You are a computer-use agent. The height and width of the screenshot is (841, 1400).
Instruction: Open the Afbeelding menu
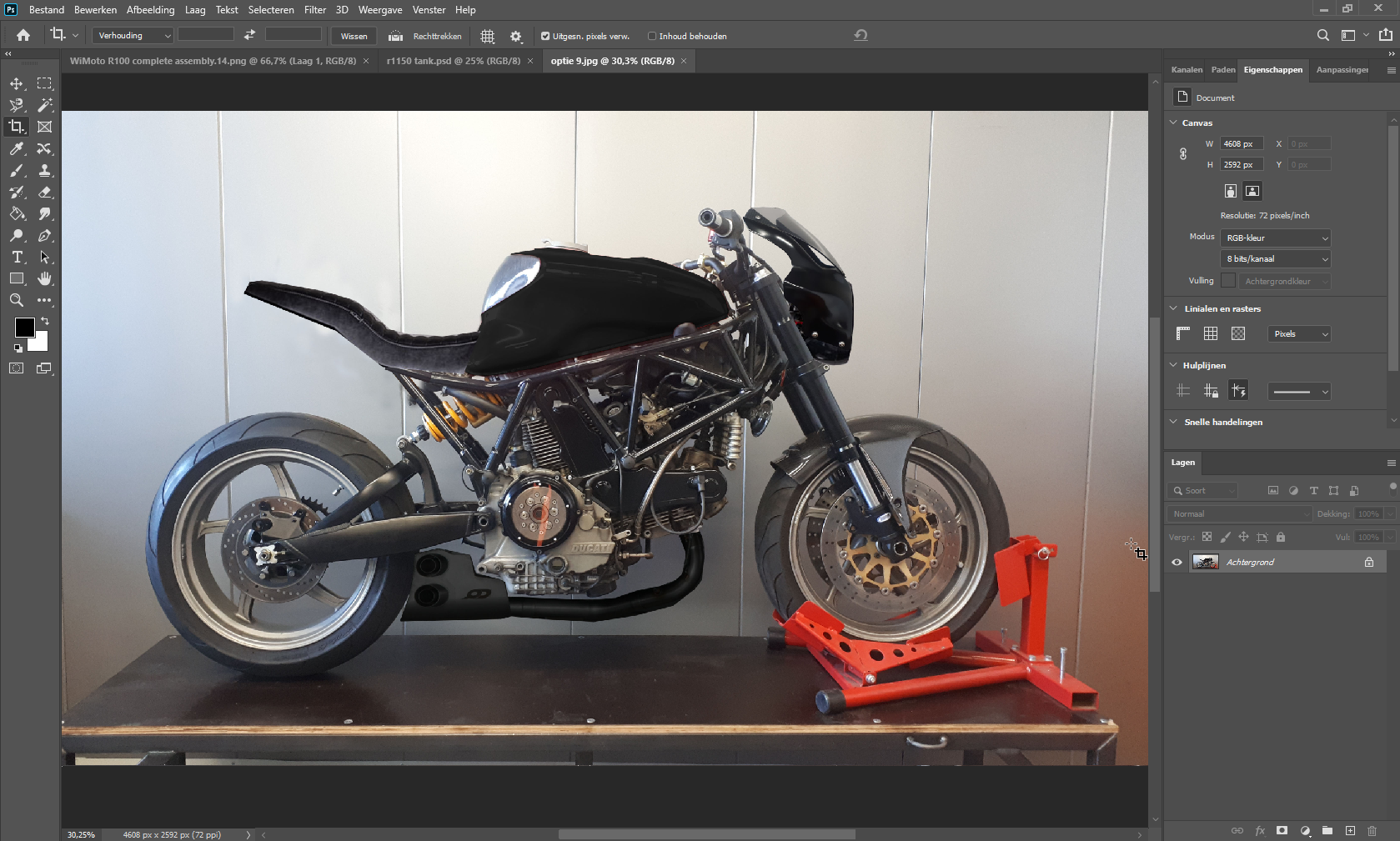pyautogui.click(x=150, y=10)
